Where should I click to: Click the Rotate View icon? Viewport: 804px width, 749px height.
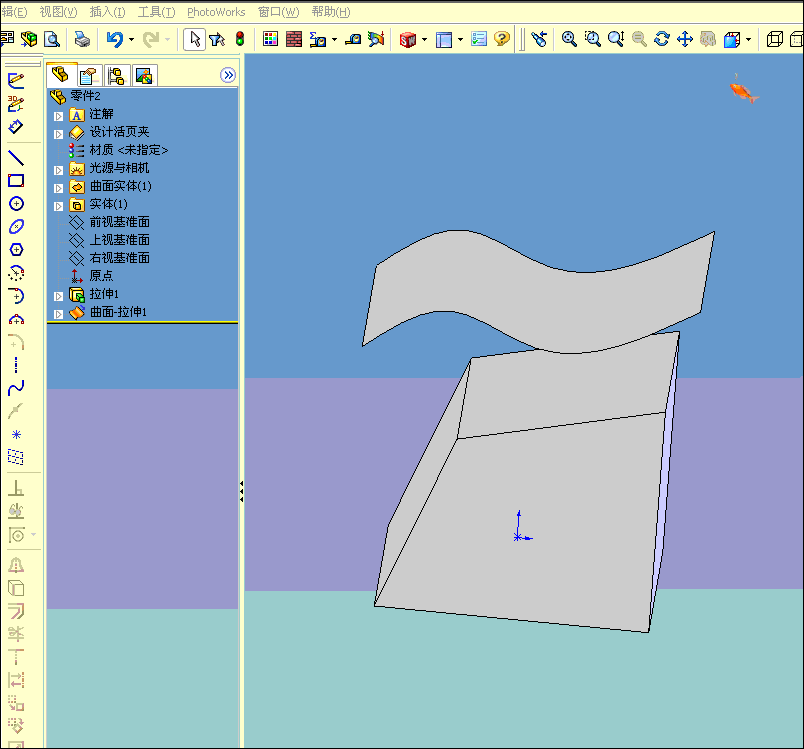661,39
